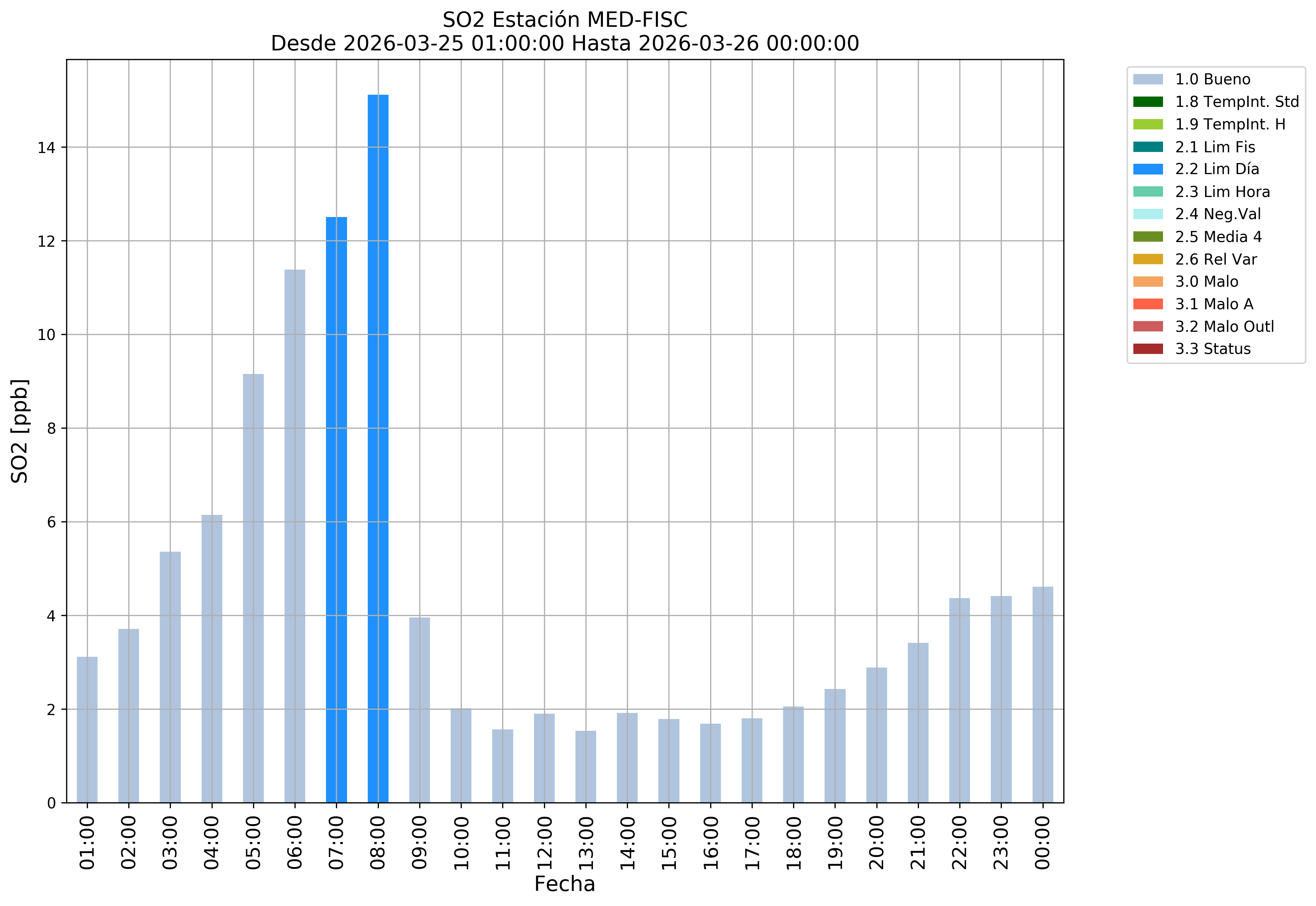1316x906 pixels.
Task: Click the last bar at 00:00
Action: pos(1043,695)
